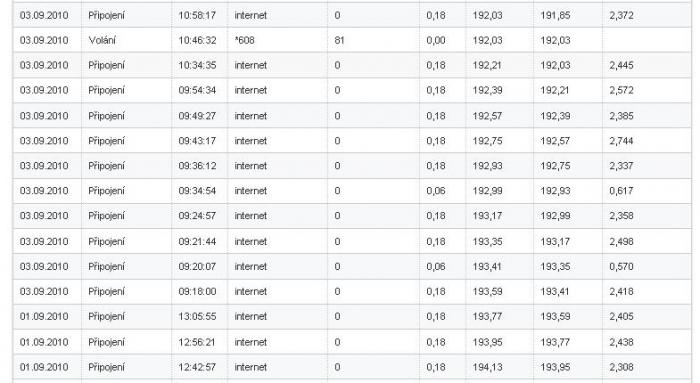The image size is (700, 383).
Task: Click the data value 2,372 in top row
Action: pos(621,15)
